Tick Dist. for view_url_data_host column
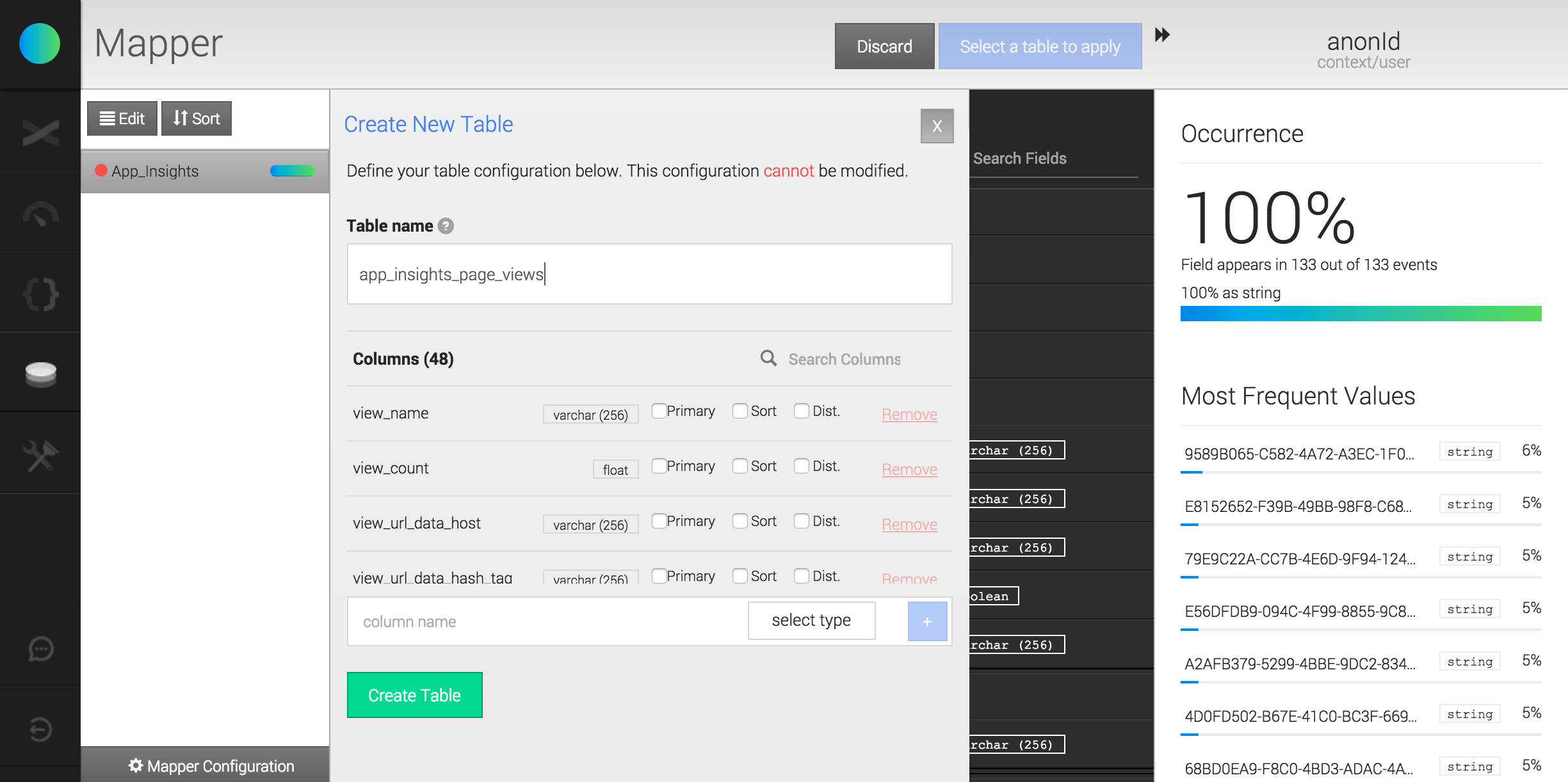 [801, 521]
